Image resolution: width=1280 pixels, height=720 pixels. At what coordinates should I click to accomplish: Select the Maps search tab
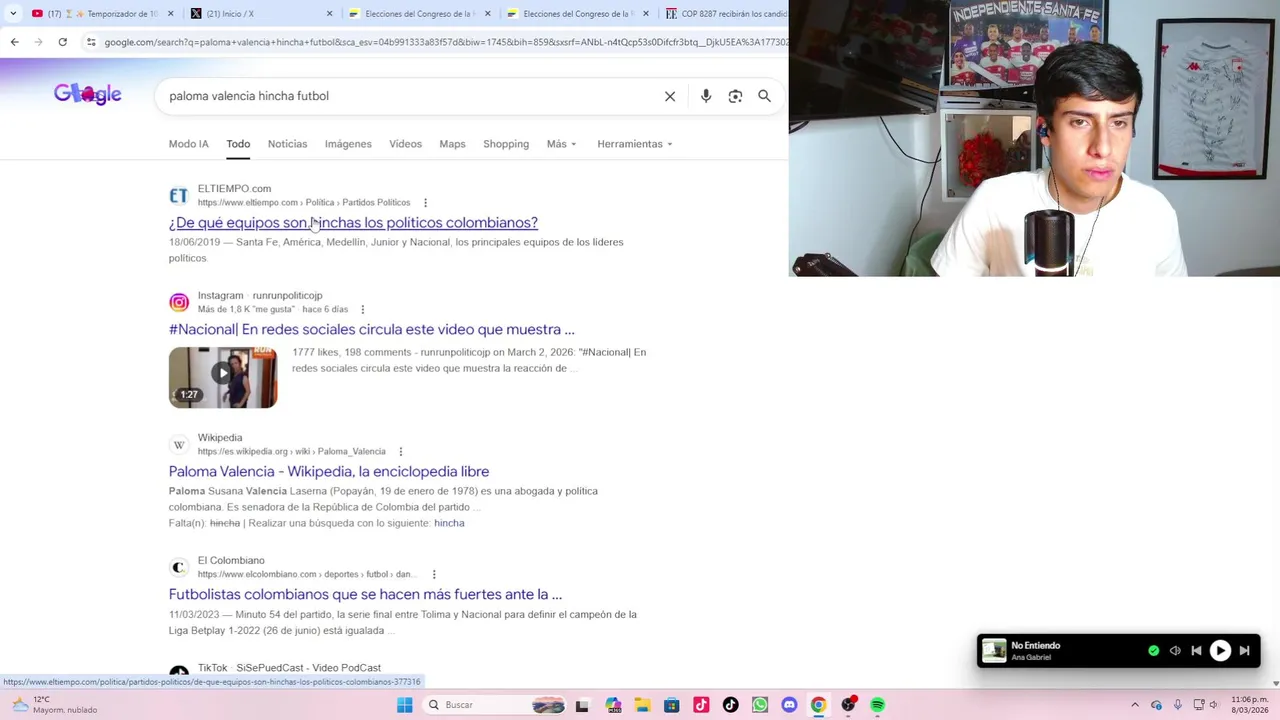point(452,144)
